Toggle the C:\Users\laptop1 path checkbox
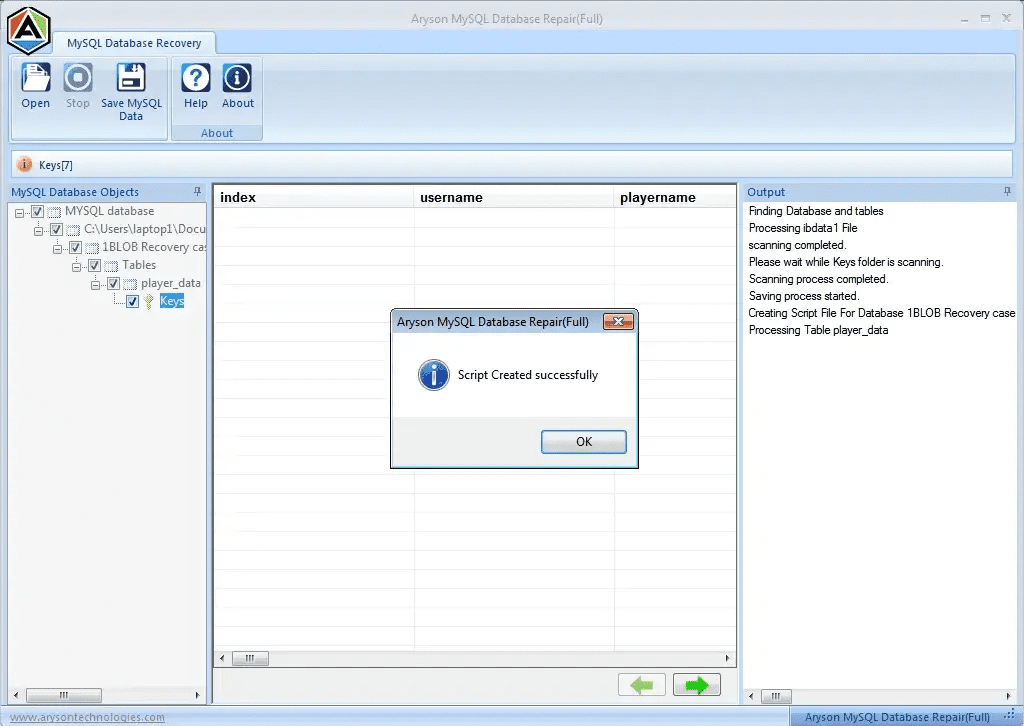Image resolution: width=1024 pixels, height=726 pixels. 57,230
